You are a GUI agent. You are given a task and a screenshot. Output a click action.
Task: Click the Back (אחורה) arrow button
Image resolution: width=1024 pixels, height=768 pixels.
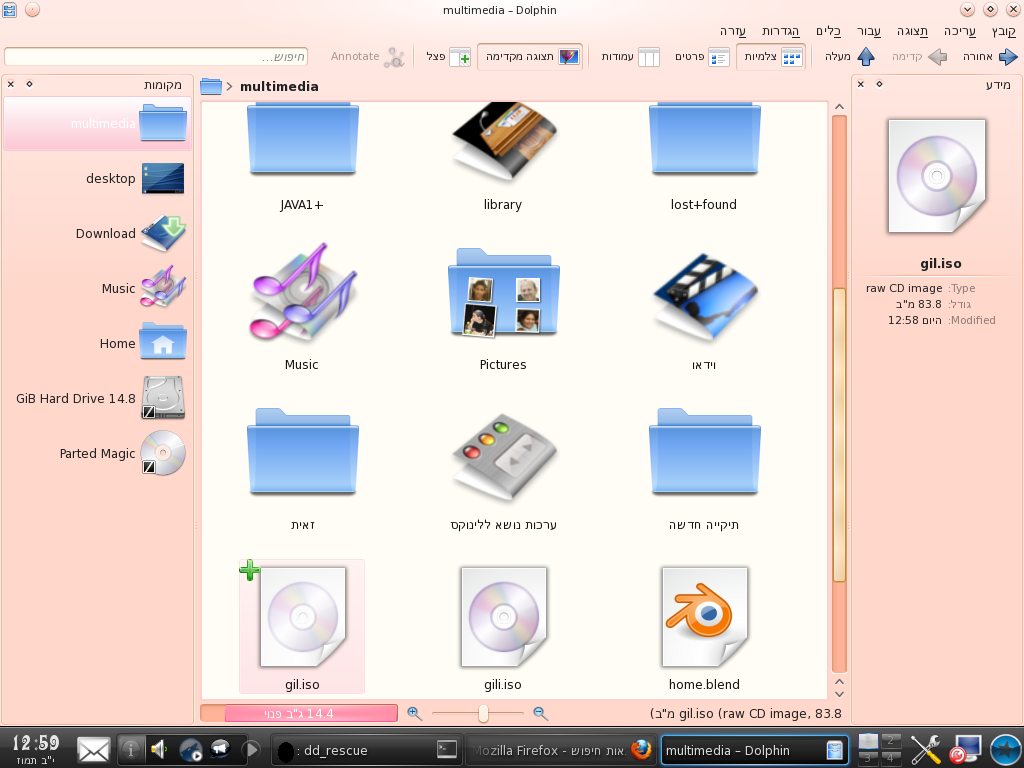tap(990, 57)
